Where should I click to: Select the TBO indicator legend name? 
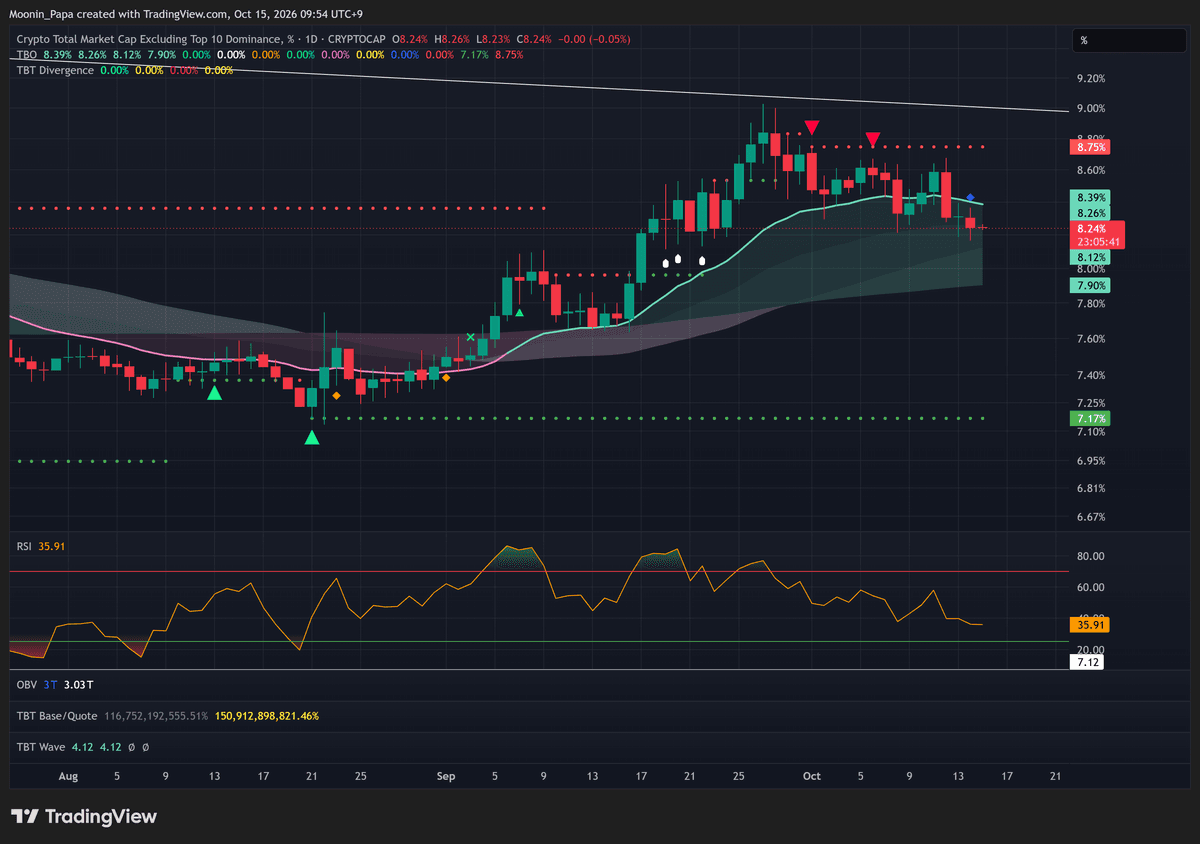[28, 54]
